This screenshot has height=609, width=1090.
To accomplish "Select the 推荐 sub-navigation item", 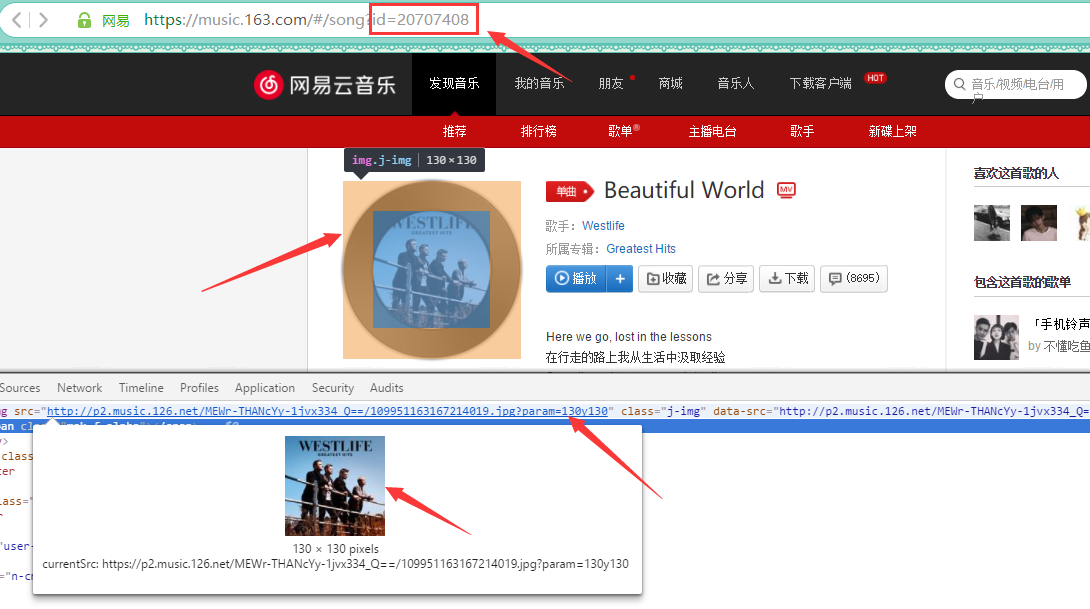I will click(455, 131).
